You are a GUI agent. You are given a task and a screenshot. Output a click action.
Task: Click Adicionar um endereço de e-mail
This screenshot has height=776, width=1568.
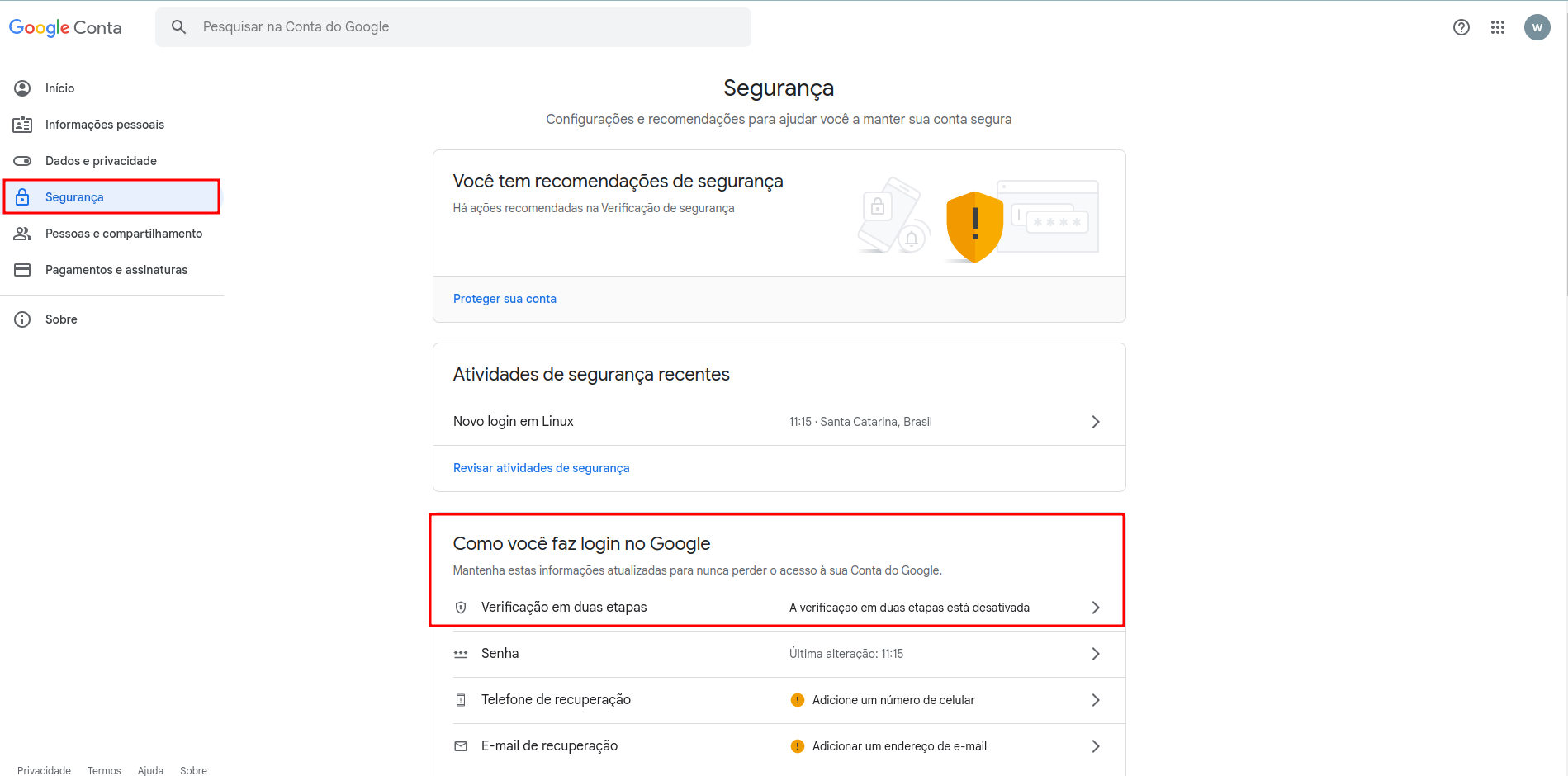(899, 746)
